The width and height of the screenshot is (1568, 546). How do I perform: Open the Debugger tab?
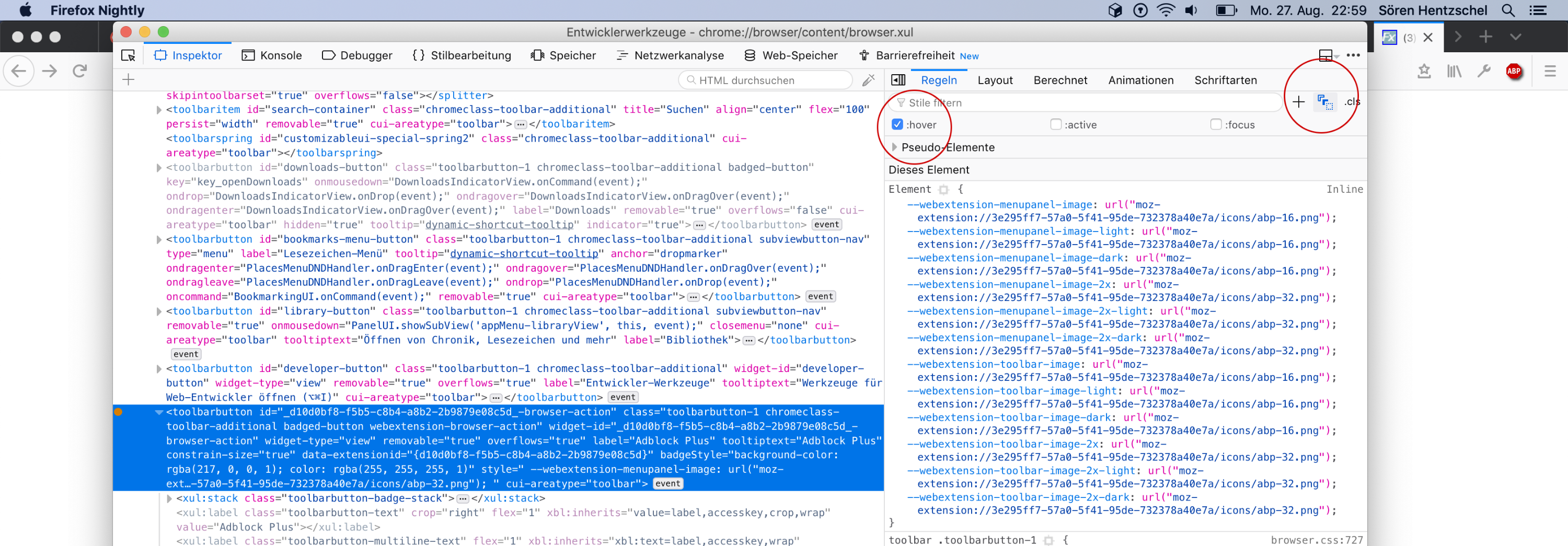click(x=358, y=55)
